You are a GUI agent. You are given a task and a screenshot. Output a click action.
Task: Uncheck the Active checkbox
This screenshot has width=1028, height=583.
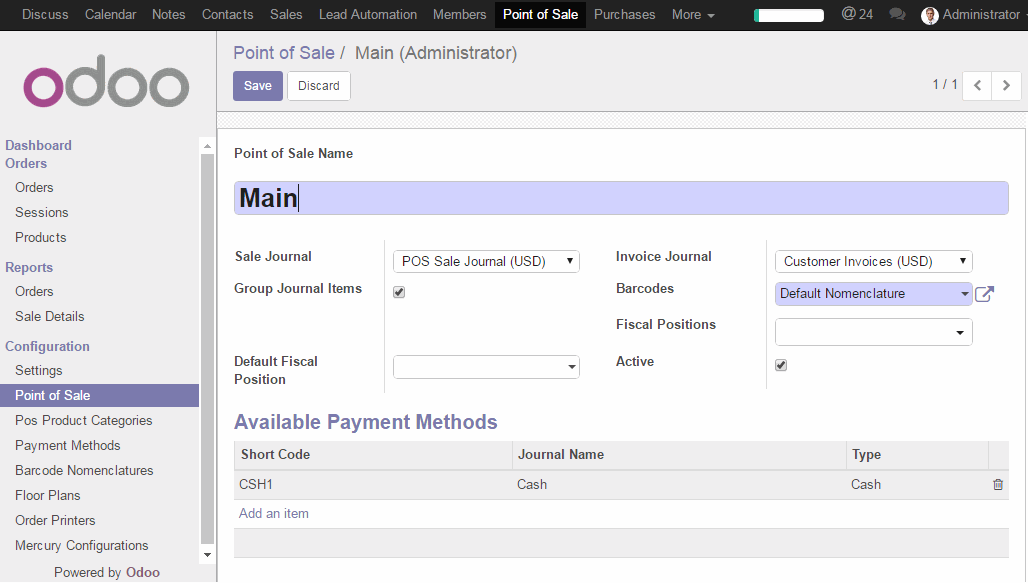(x=781, y=365)
